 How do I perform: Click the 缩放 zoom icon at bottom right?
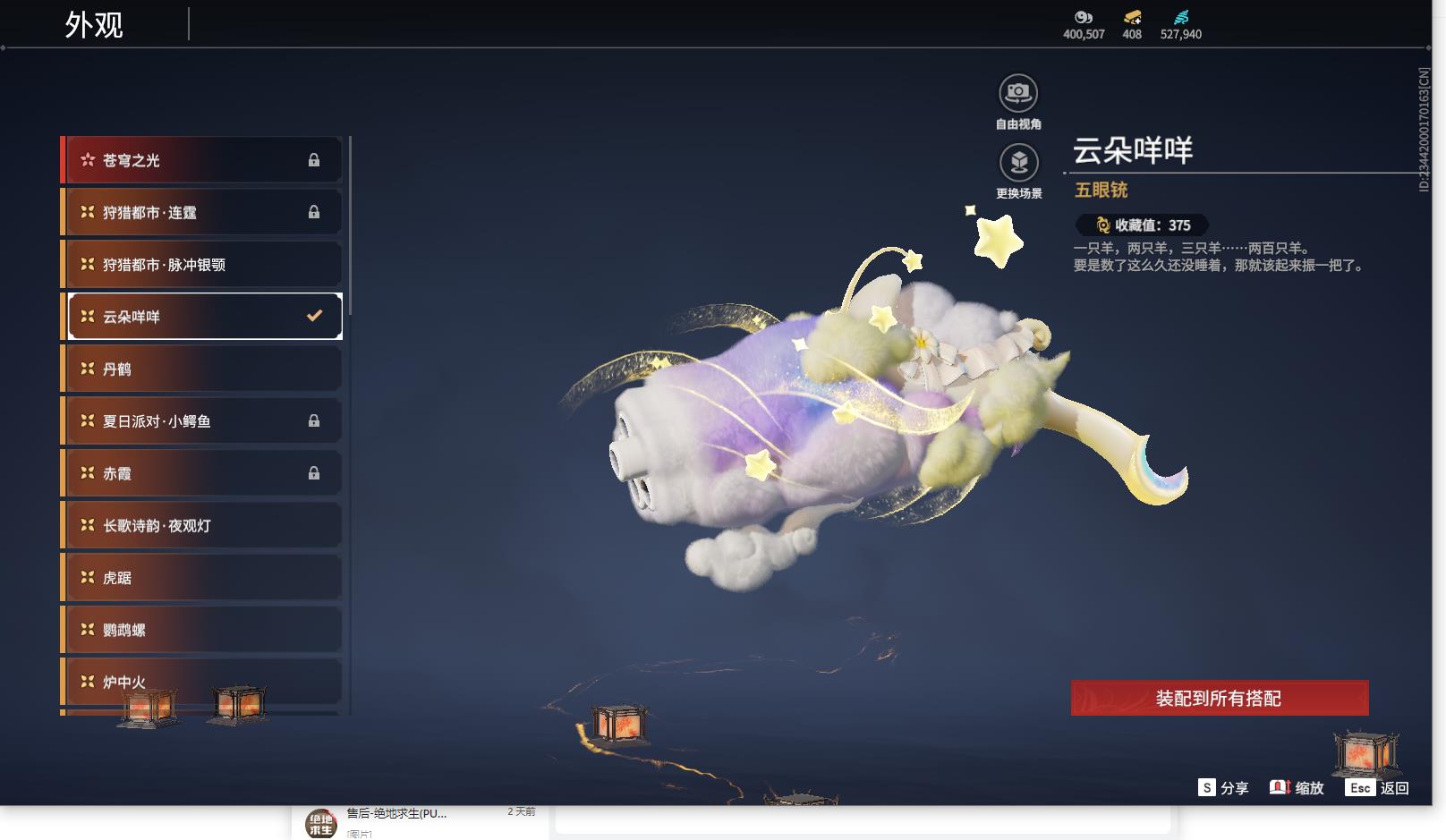click(1280, 789)
